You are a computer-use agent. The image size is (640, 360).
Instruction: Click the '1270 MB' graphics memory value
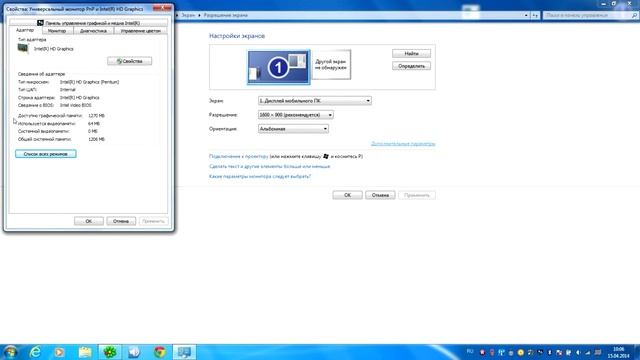tap(96, 116)
